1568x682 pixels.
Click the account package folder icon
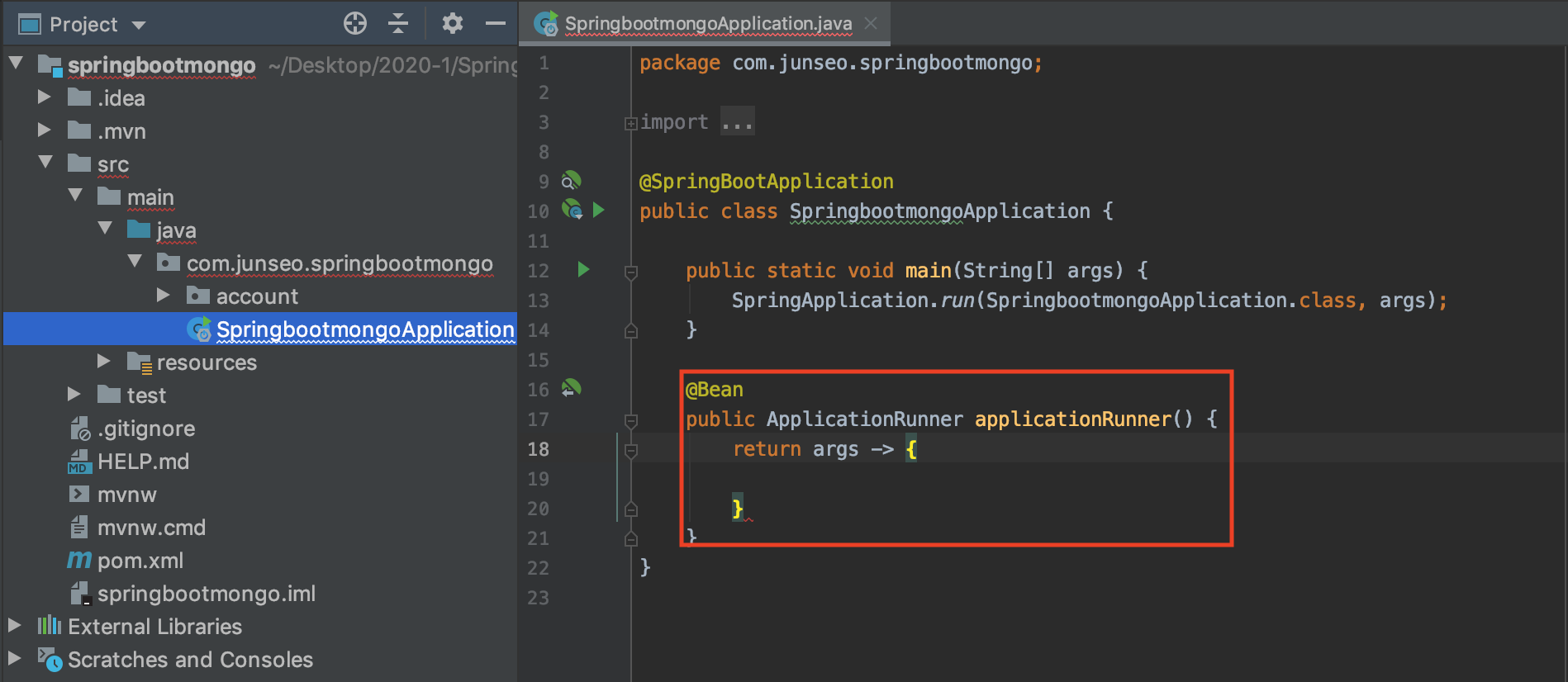pyautogui.click(x=198, y=295)
